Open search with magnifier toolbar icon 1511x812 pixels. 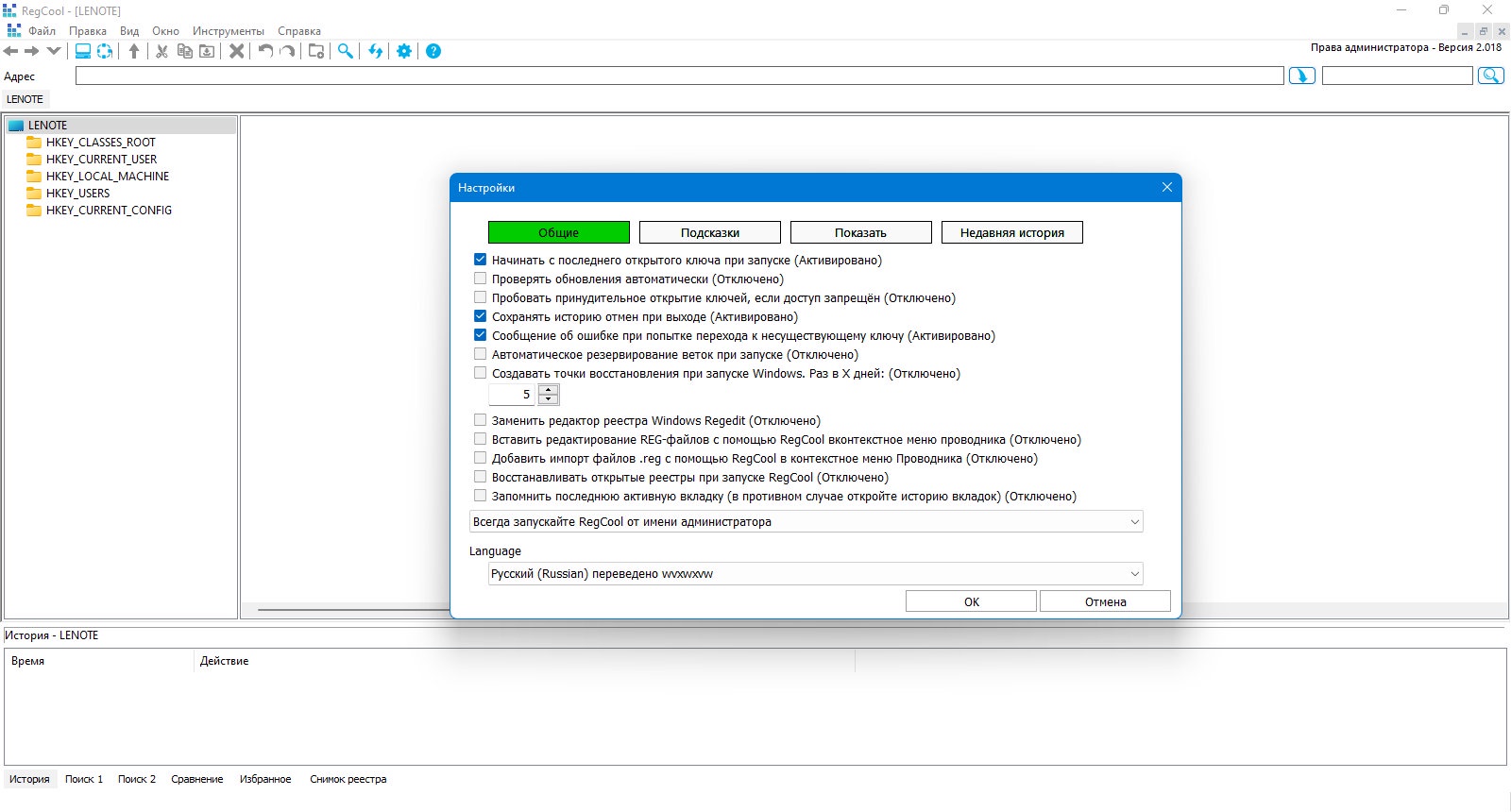[347, 51]
